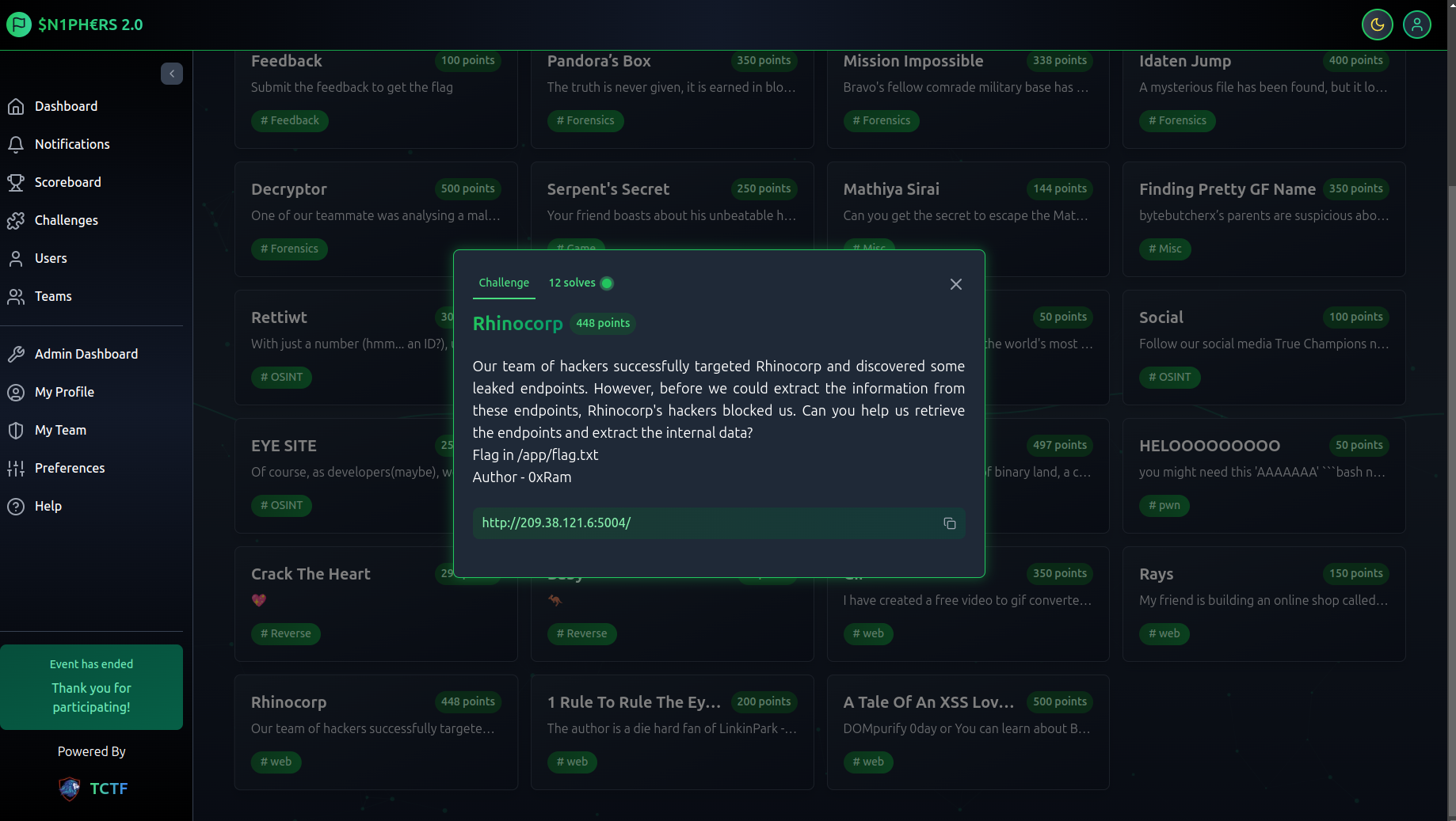Open the Challenges section in the sidebar
This screenshot has height=821, width=1456.
[66, 220]
